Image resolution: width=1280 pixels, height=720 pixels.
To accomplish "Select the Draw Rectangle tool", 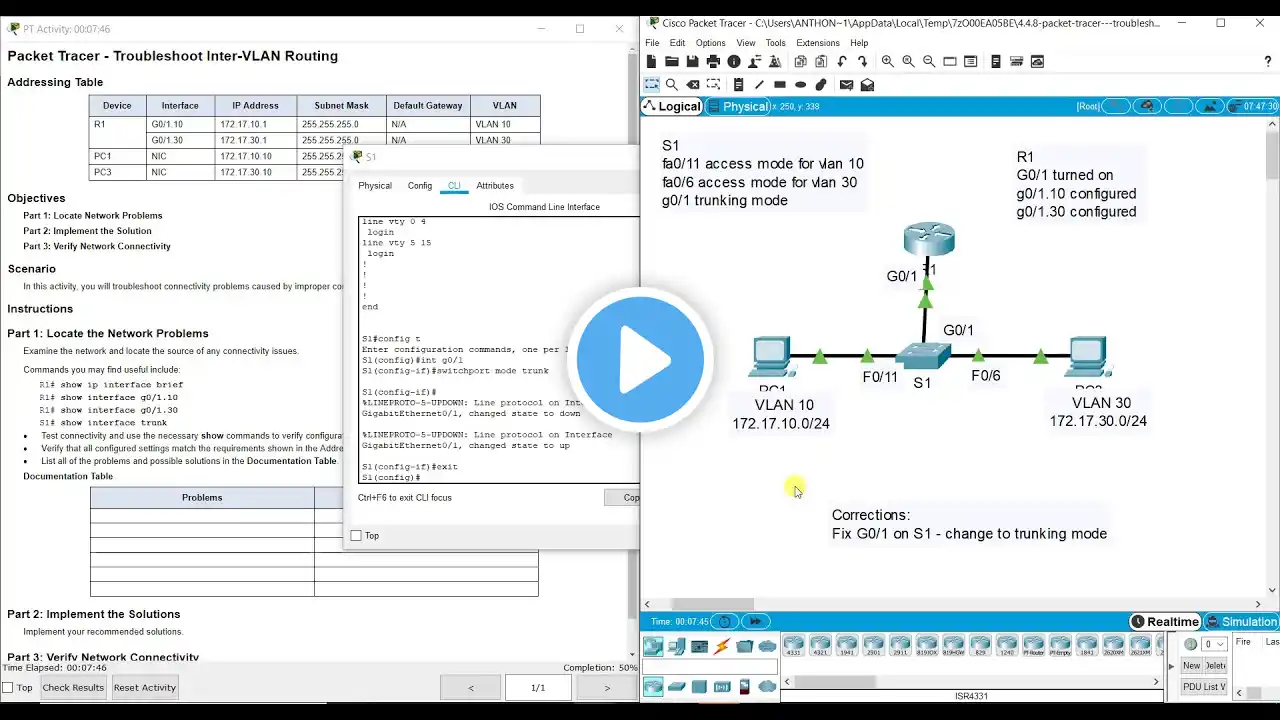I will [x=780, y=85].
